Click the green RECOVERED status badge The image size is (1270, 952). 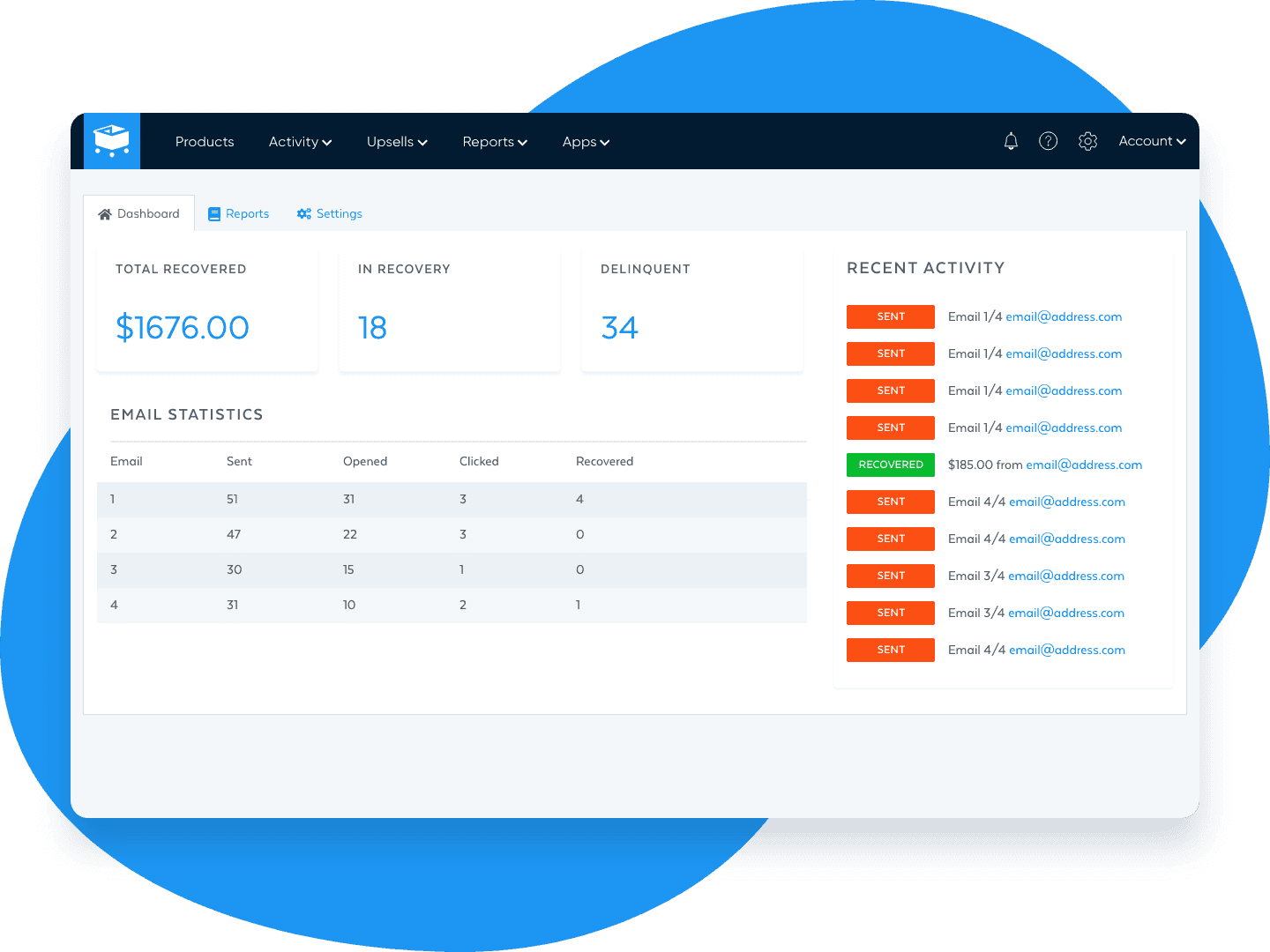click(890, 465)
